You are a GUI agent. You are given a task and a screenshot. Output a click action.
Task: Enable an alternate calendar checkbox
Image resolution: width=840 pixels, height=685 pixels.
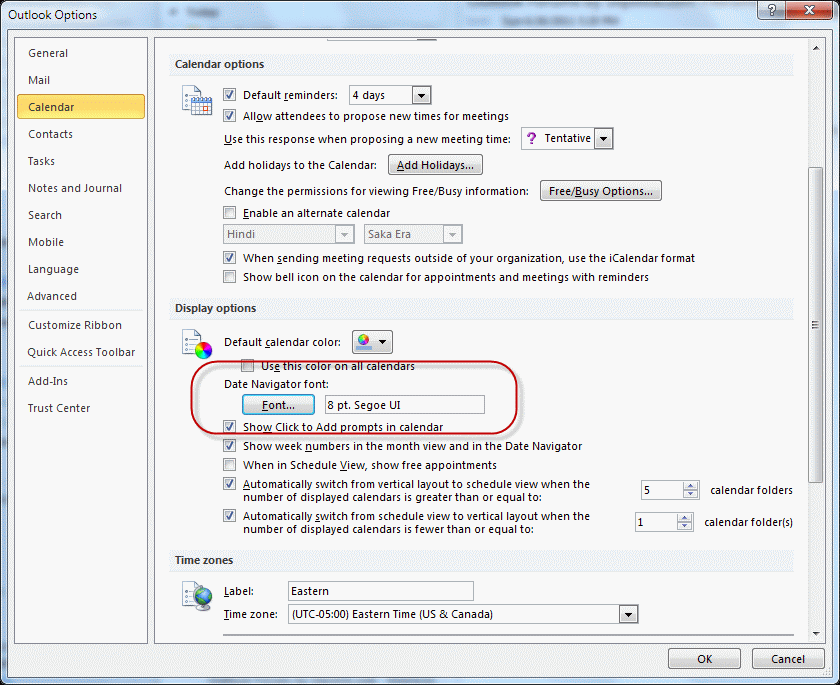click(x=230, y=213)
